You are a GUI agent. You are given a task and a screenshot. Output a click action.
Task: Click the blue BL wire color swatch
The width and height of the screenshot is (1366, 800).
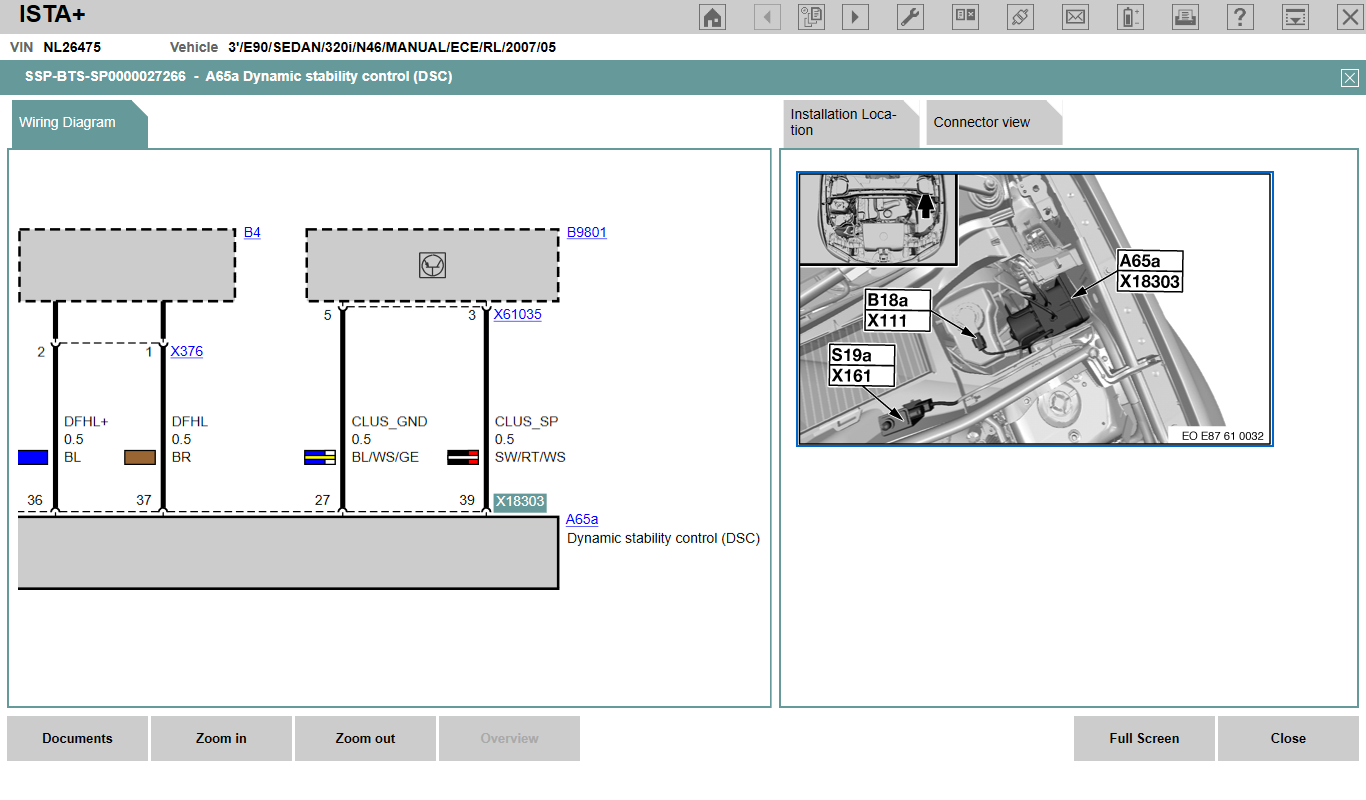pyautogui.click(x=33, y=457)
